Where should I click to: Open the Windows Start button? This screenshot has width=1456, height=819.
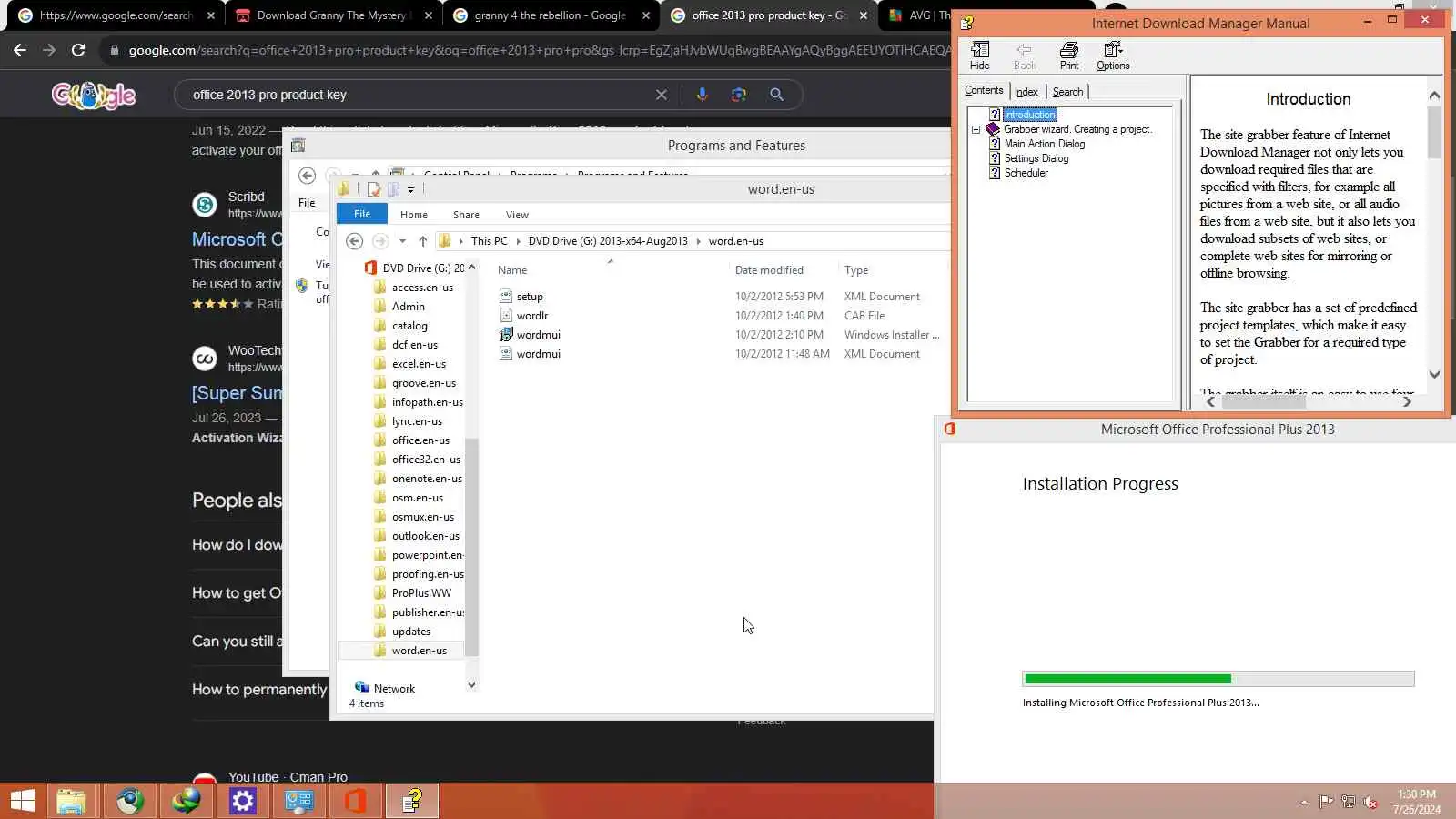point(23,801)
